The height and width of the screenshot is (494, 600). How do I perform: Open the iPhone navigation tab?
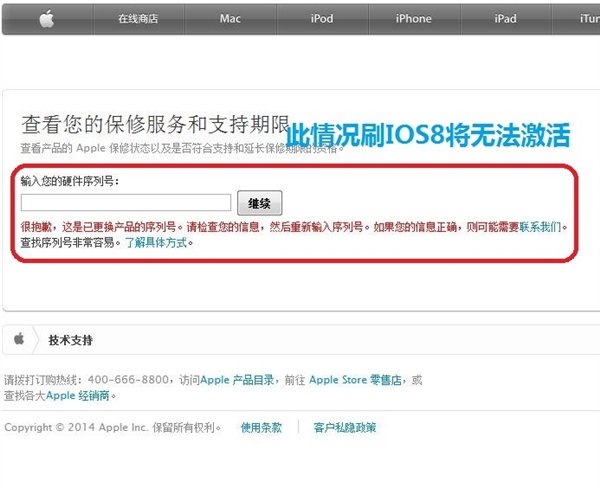(414, 19)
